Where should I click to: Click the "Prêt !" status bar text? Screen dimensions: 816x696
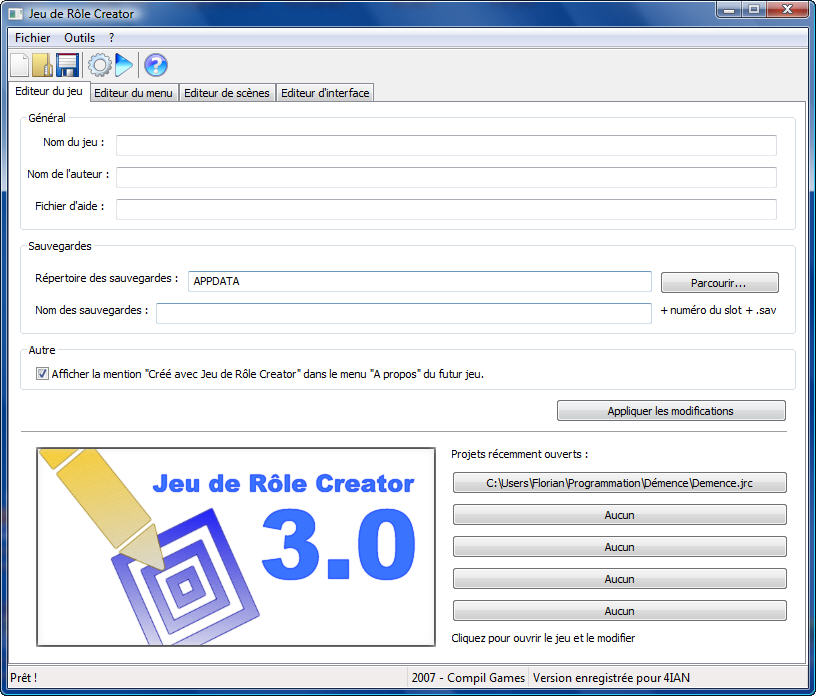[23, 678]
